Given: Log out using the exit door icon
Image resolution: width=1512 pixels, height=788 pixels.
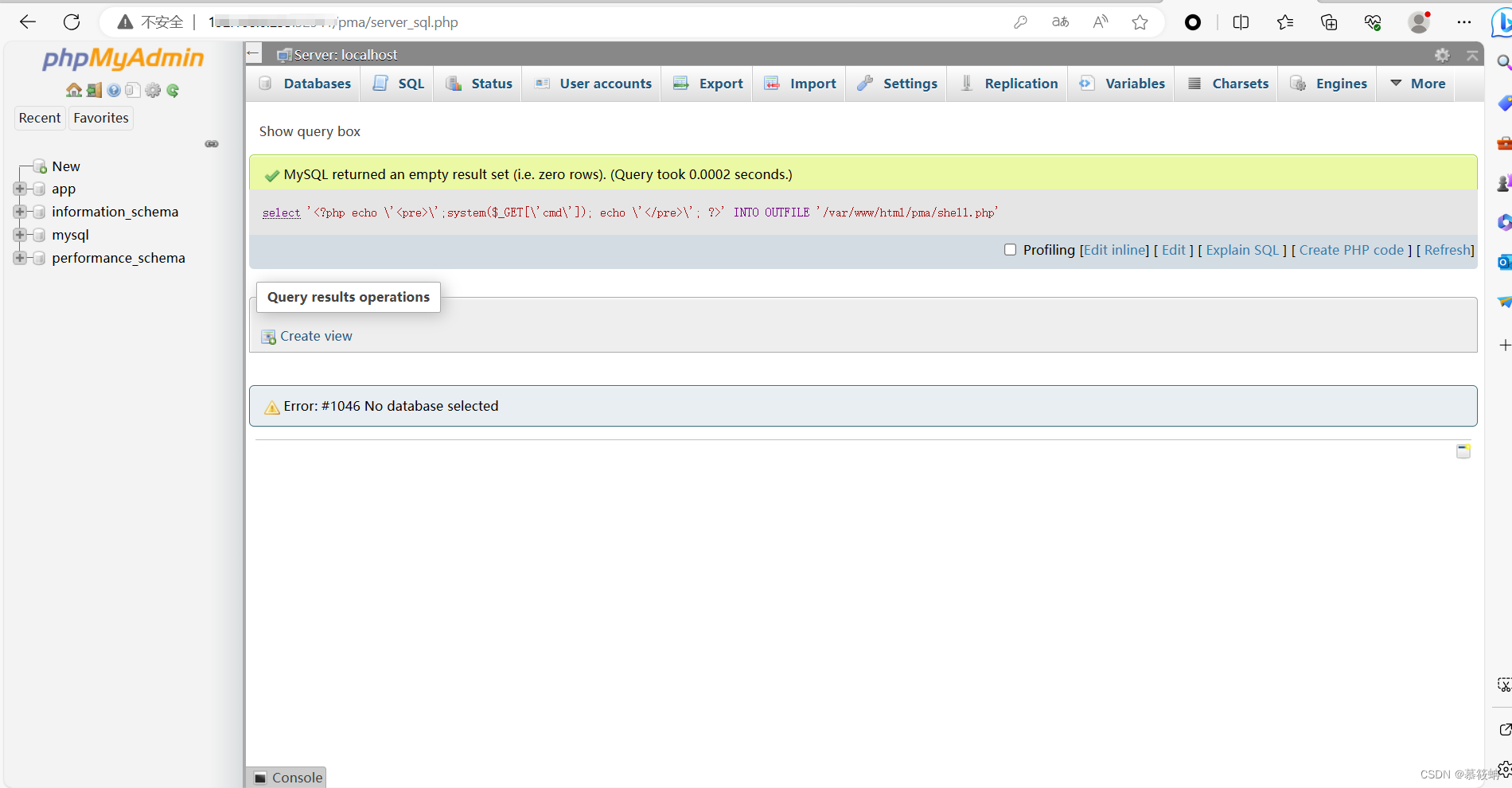Looking at the screenshot, I should [x=94, y=90].
